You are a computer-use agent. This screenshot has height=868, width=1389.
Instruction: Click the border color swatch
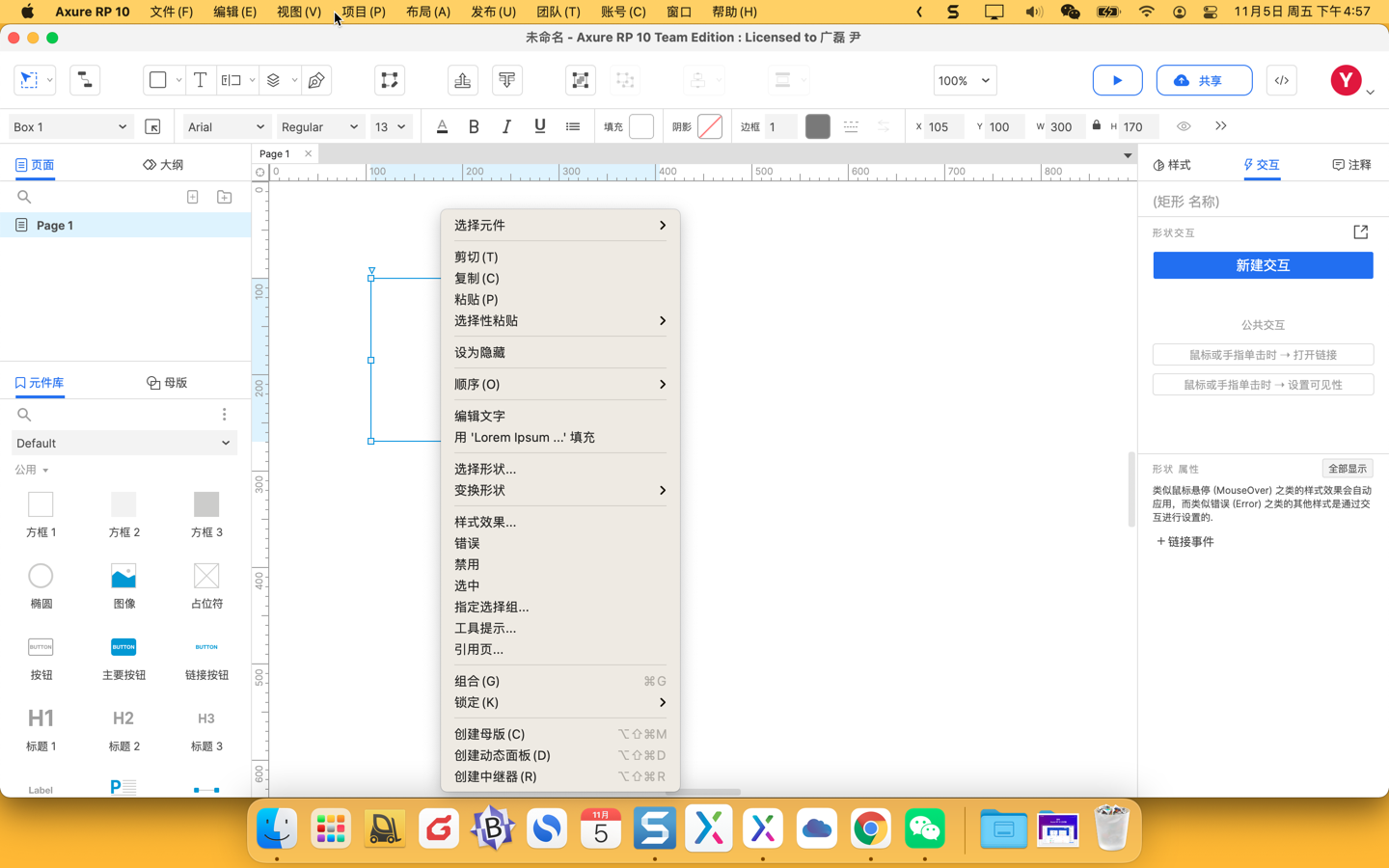(817, 126)
